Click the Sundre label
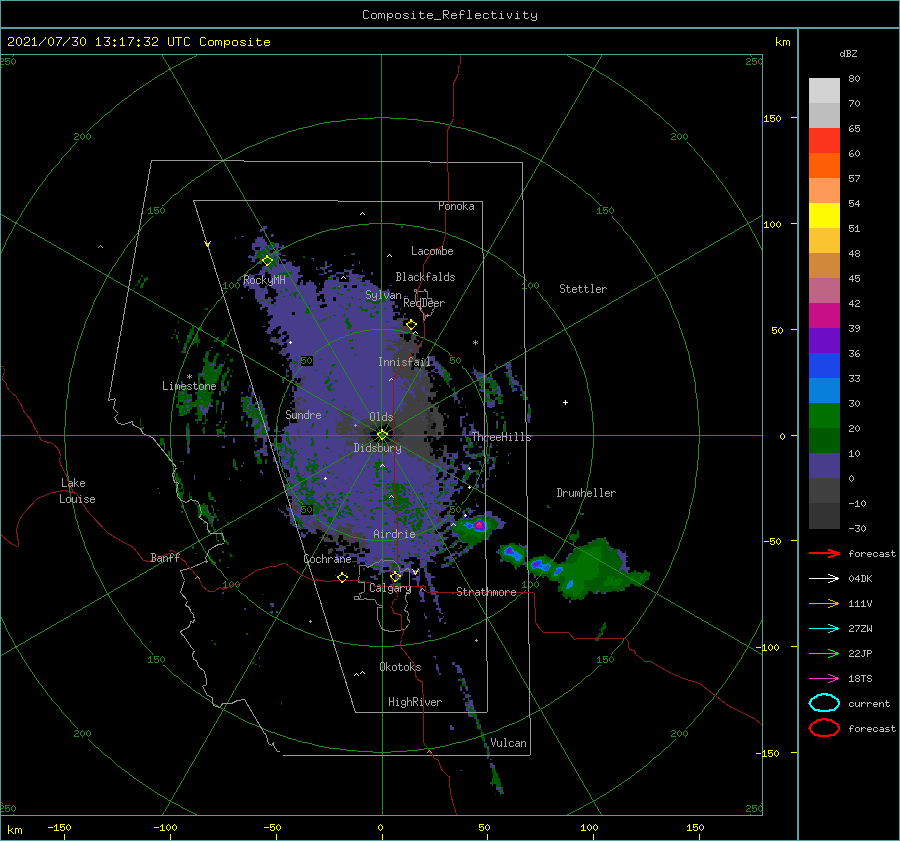The width and height of the screenshot is (900, 841). click(x=303, y=414)
